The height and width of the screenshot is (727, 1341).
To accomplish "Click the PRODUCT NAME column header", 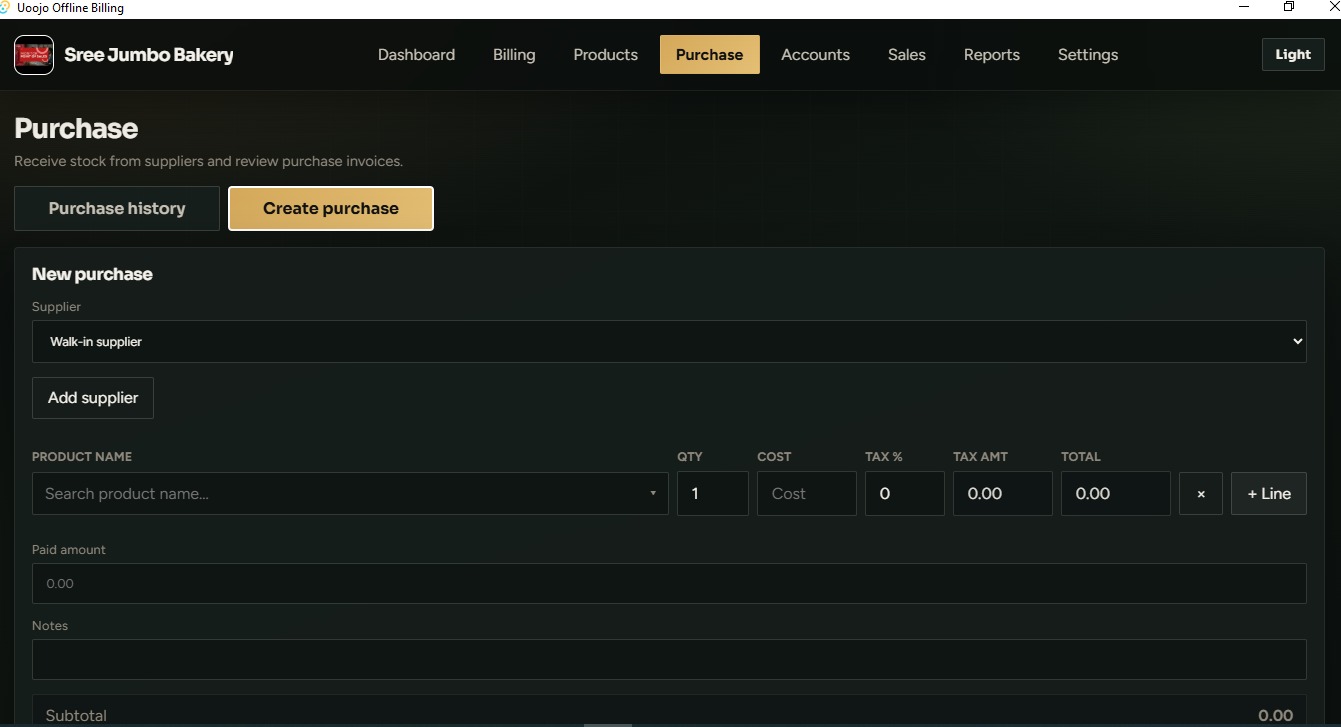I will click(82, 457).
